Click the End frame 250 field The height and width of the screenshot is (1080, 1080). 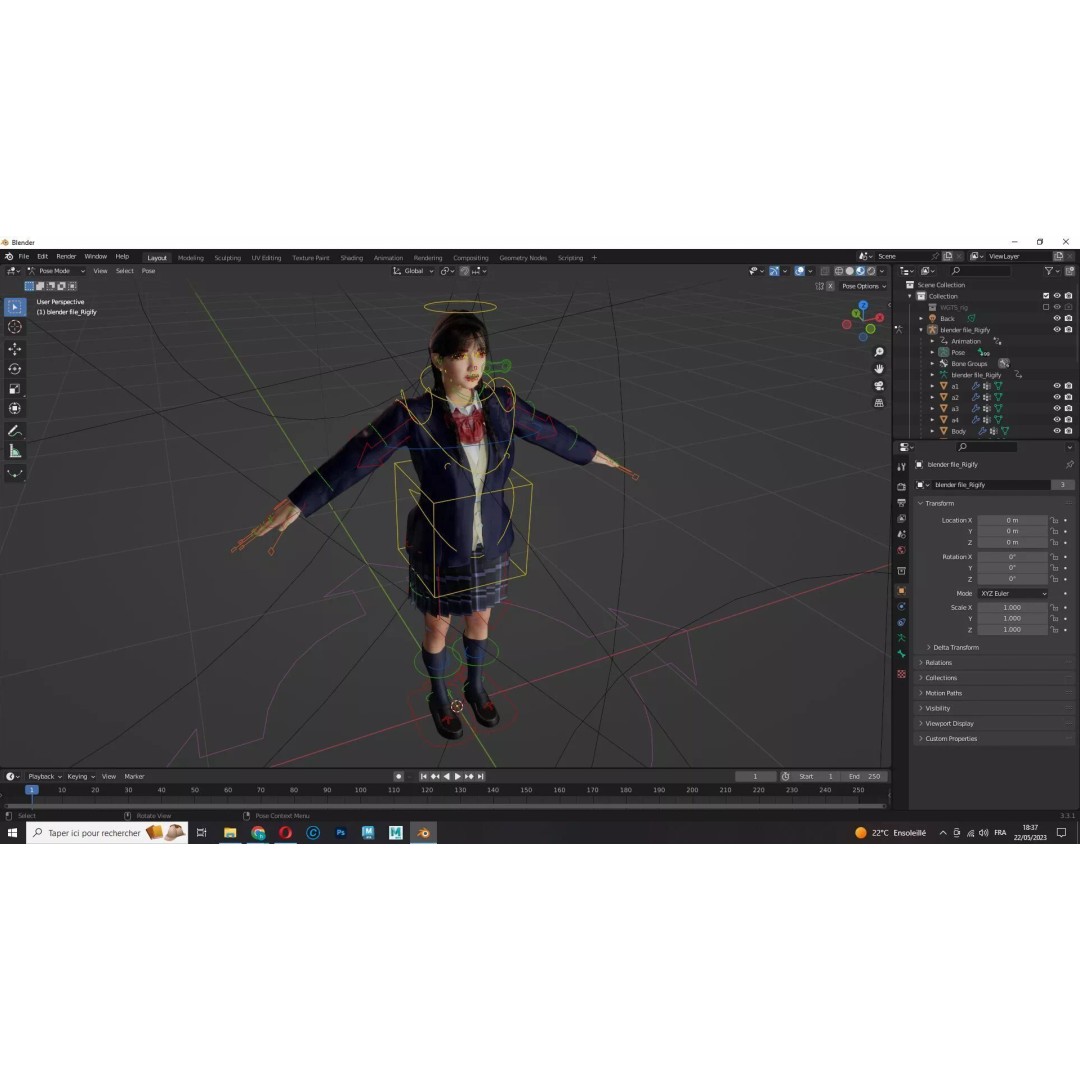coord(865,777)
